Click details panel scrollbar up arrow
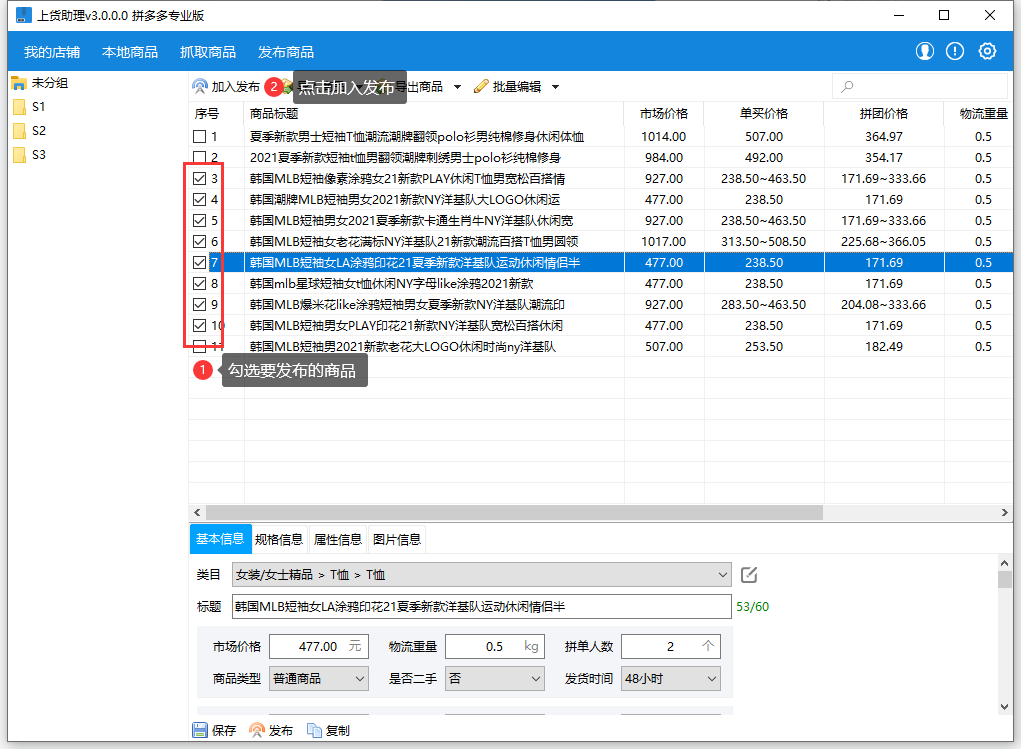This screenshot has height=749, width=1021. click(1005, 563)
